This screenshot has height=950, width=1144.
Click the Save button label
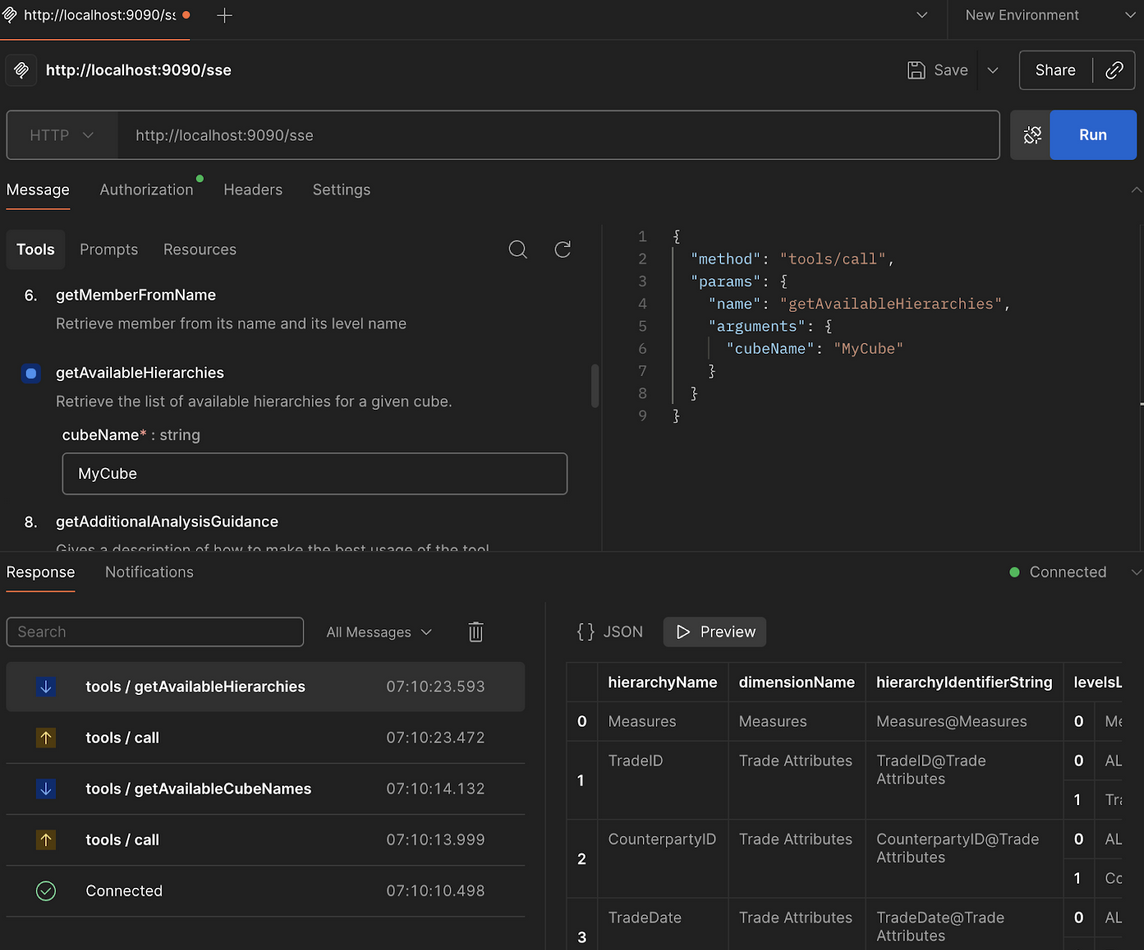(951, 70)
